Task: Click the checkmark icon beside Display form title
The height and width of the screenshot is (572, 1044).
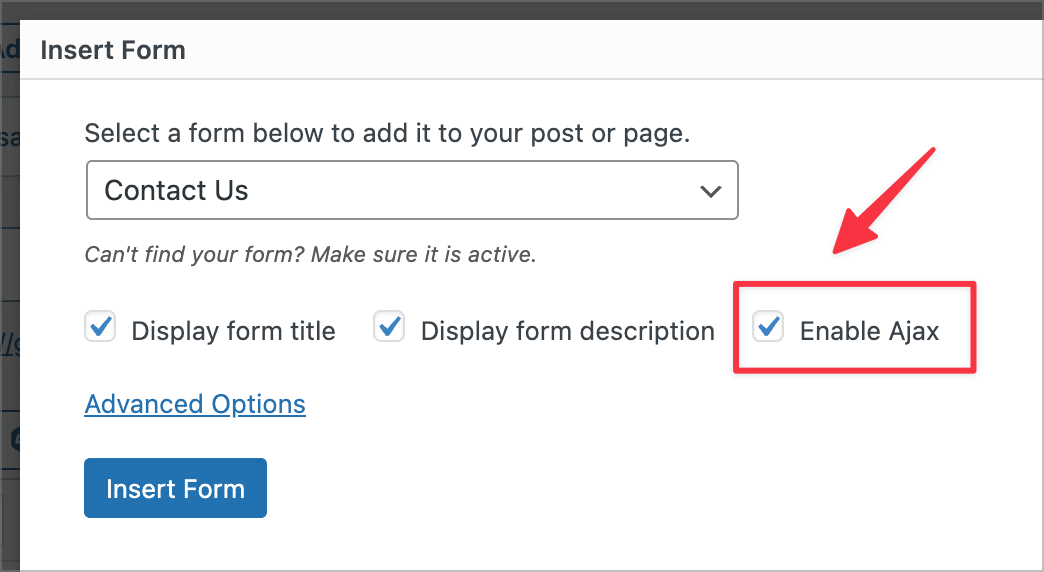Action: 100,326
